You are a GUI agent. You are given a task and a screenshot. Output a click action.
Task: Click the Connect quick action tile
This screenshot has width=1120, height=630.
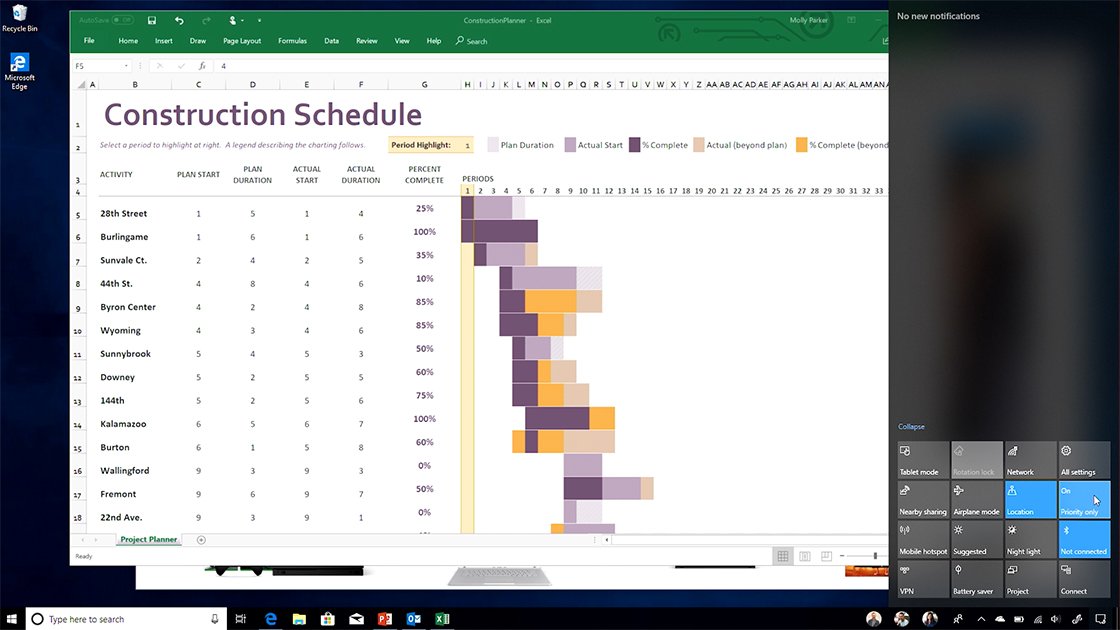click(1084, 578)
